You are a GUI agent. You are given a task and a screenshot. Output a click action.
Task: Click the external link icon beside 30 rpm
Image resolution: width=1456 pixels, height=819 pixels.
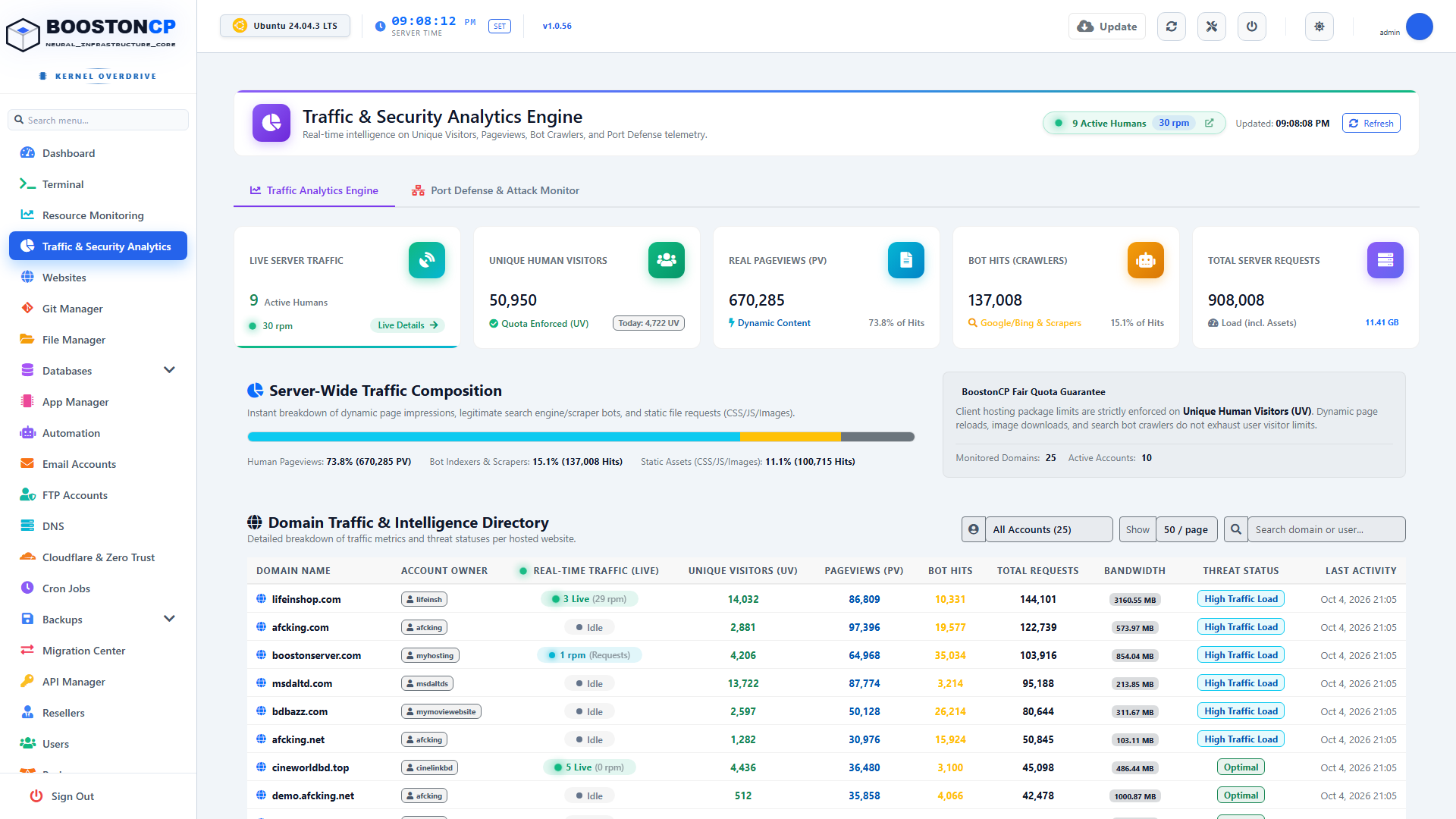point(1210,123)
